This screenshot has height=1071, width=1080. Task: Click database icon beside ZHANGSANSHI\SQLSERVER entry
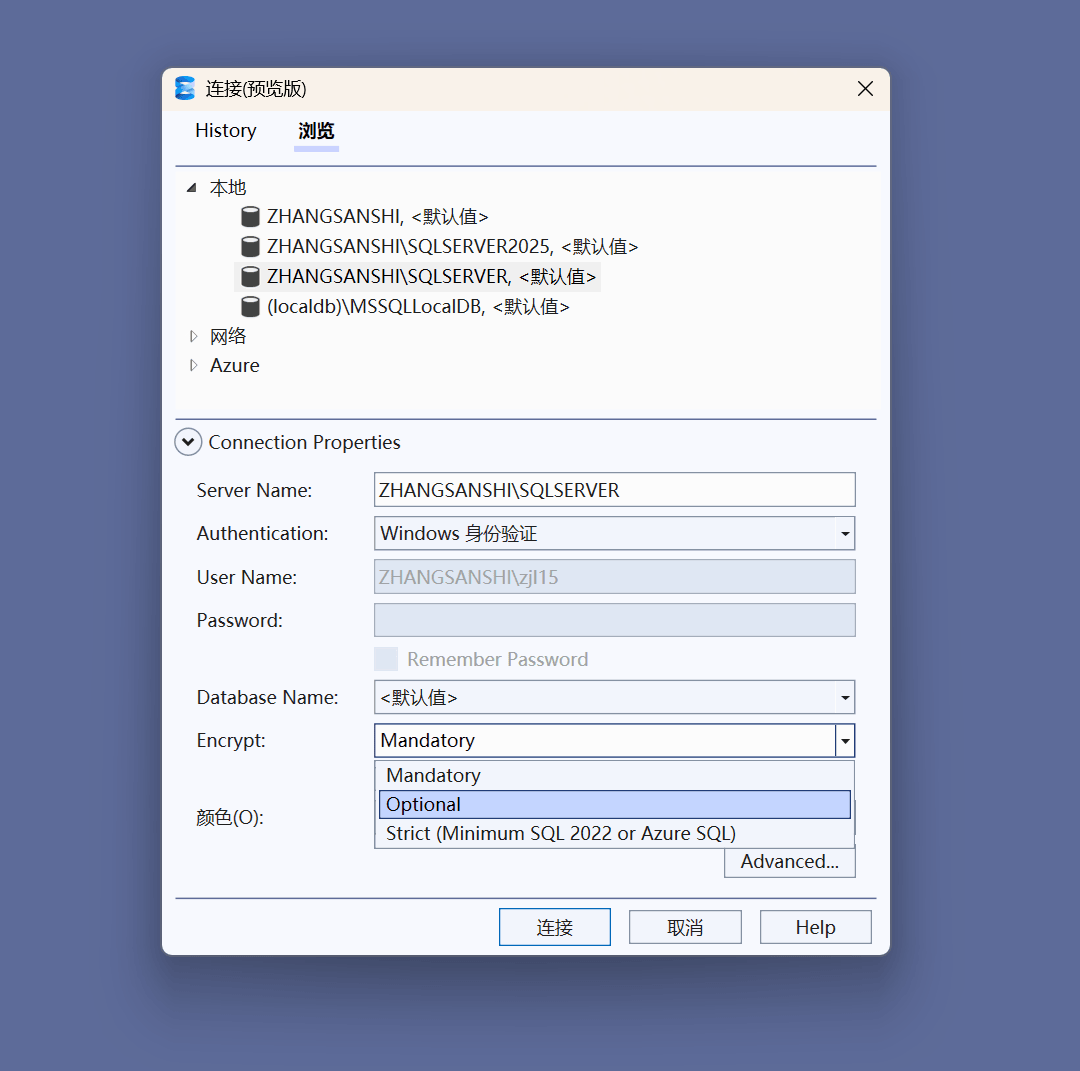point(250,277)
